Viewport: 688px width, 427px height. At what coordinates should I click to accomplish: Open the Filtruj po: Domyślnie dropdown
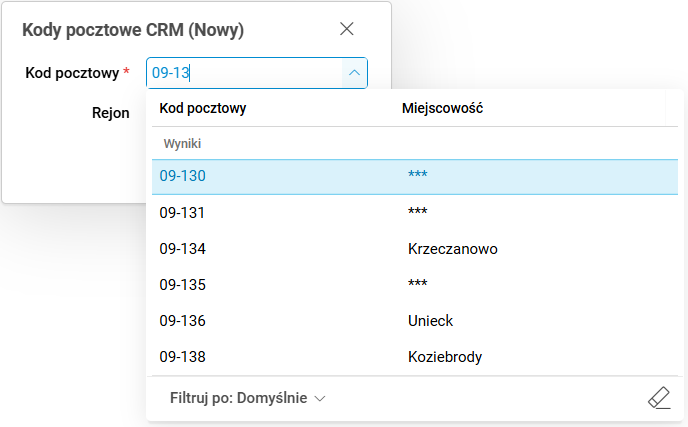(x=247, y=398)
